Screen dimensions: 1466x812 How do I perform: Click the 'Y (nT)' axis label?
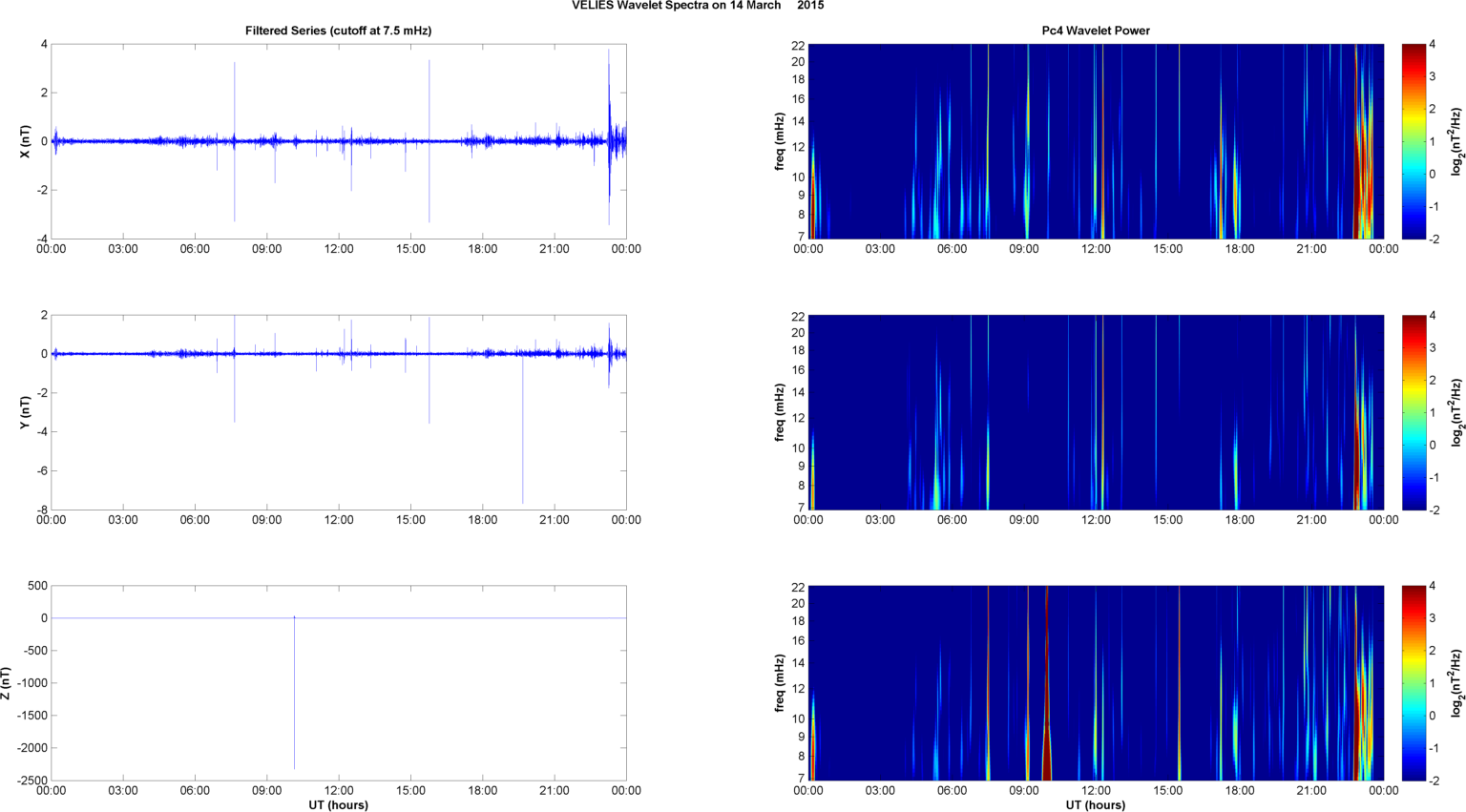pos(26,412)
